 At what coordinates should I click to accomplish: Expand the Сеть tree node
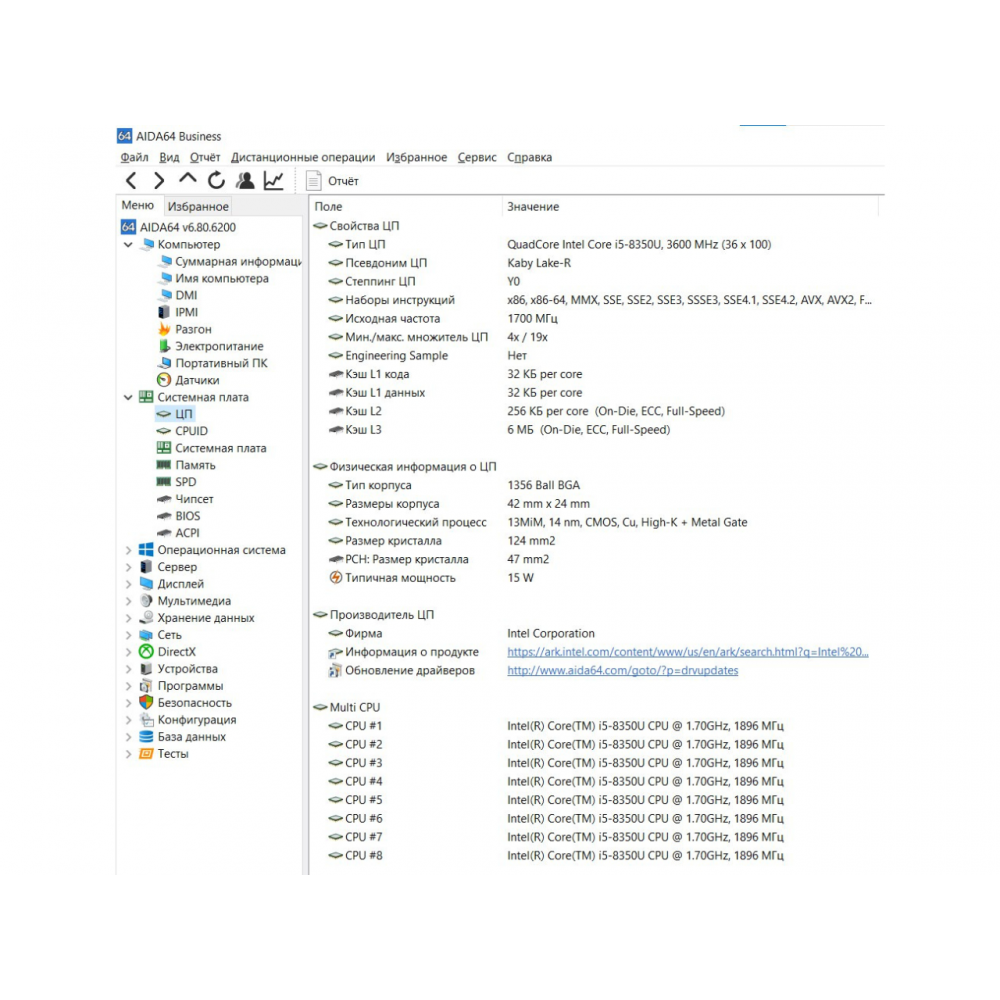tap(128, 635)
